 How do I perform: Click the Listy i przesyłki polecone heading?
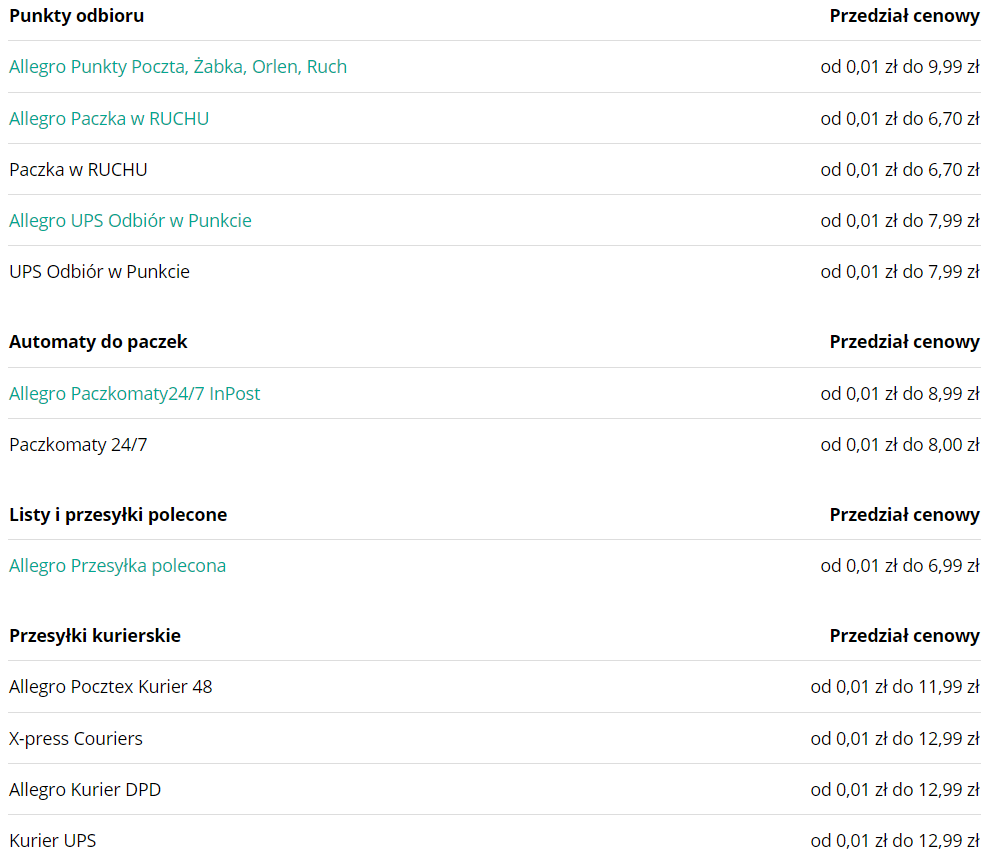(x=118, y=514)
